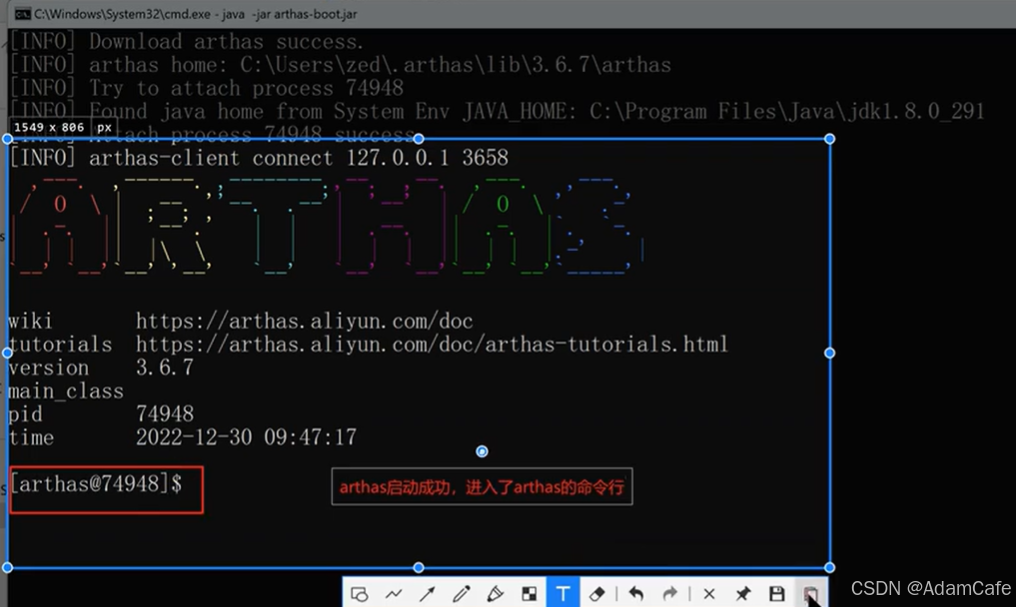This screenshot has width=1016, height=607.
Task: Click the red annotation text box
Action: pyautogui.click(x=481, y=487)
